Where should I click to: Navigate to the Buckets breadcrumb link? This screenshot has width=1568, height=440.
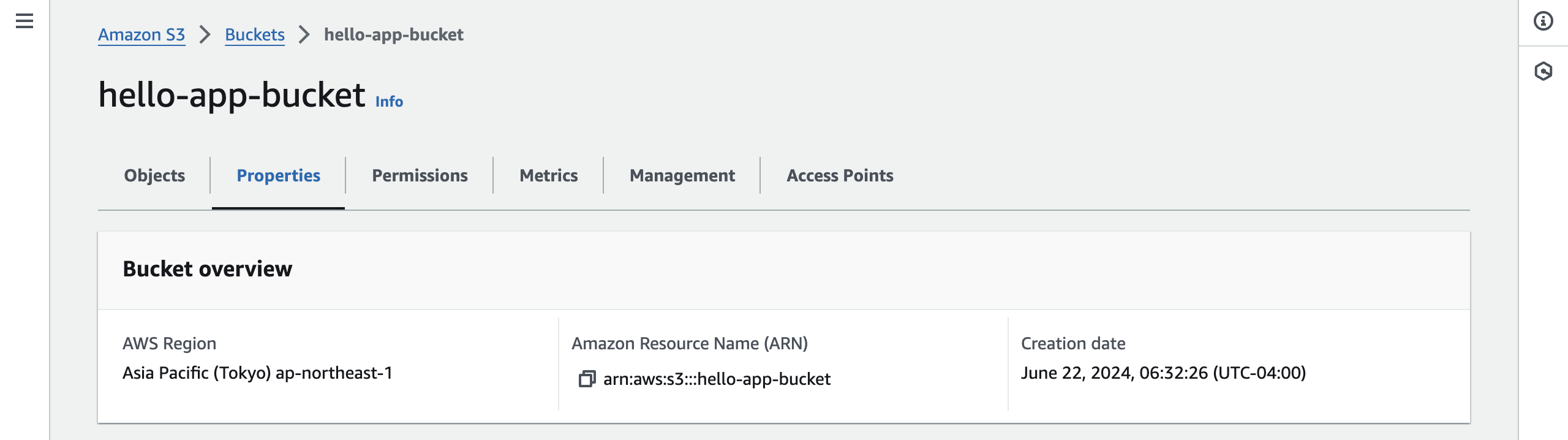click(x=255, y=35)
